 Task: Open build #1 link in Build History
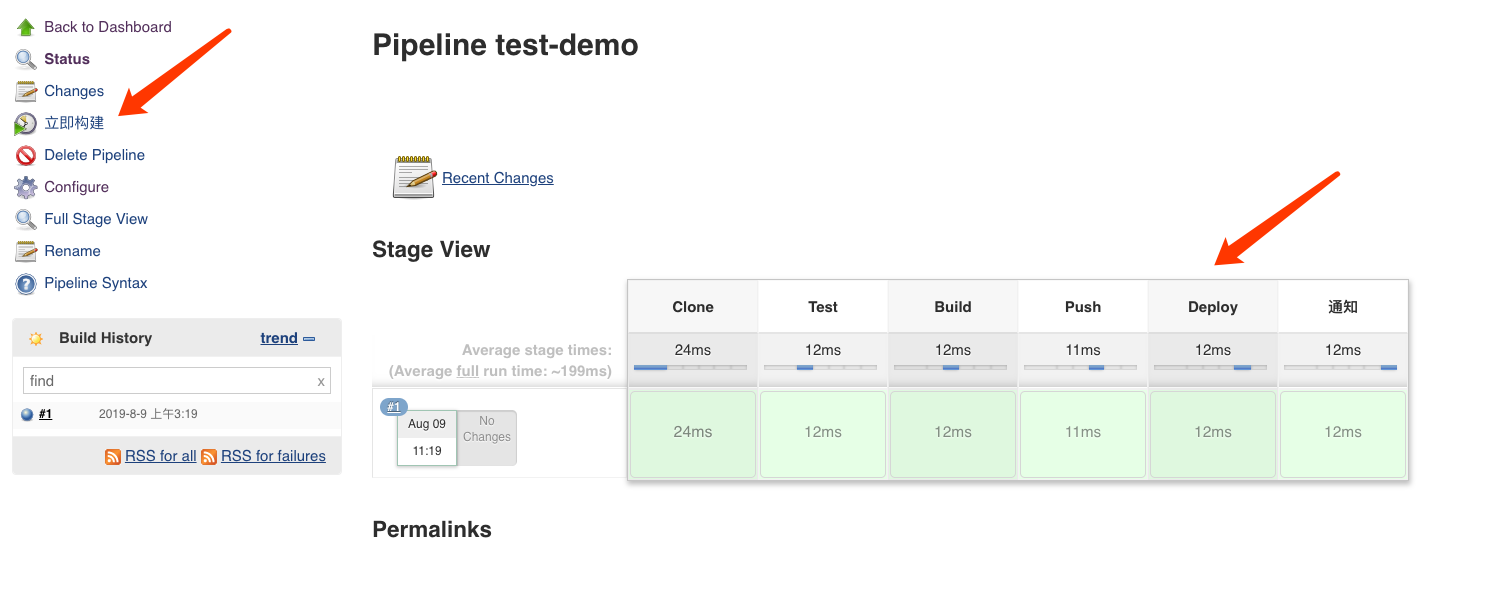pyautogui.click(x=45, y=414)
